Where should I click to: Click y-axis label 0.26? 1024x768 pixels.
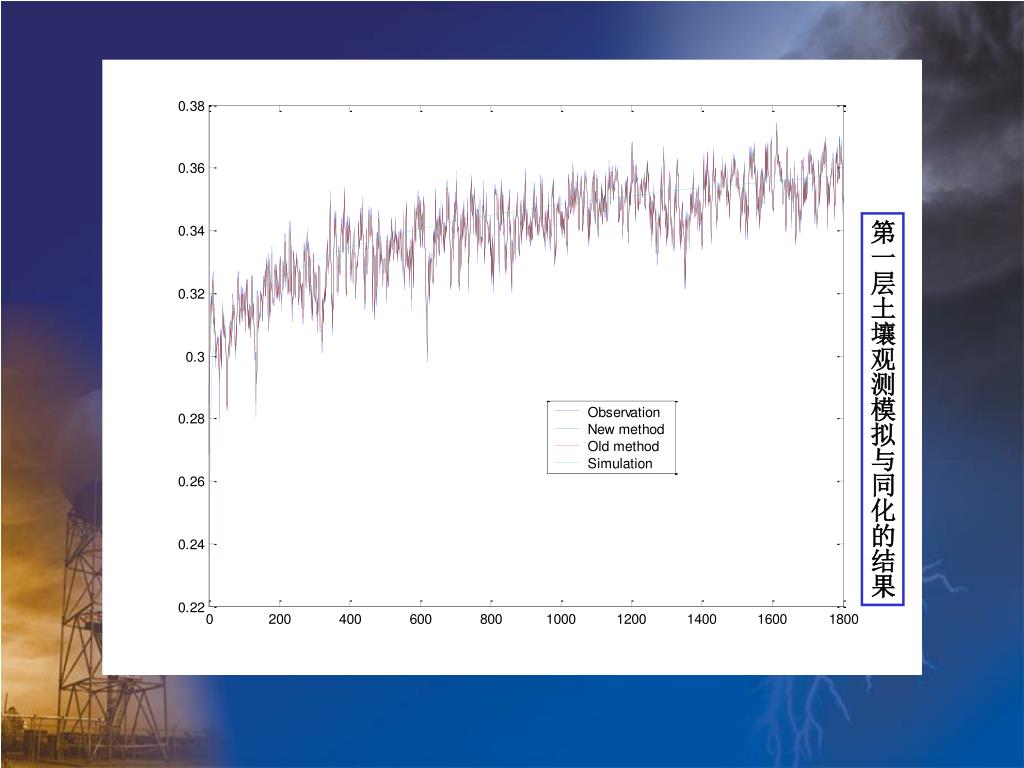pyautogui.click(x=191, y=481)
